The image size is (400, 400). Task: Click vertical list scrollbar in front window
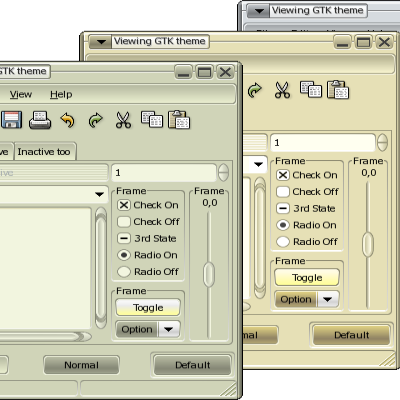101,268
